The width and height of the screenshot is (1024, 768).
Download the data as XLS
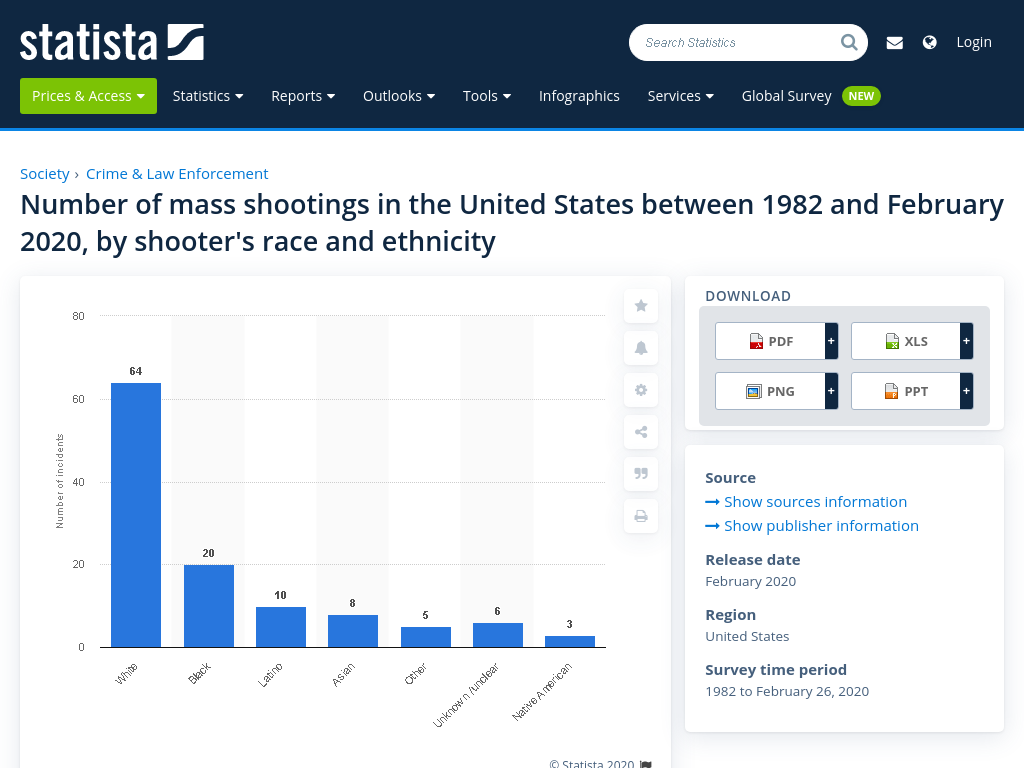point(906,341)
